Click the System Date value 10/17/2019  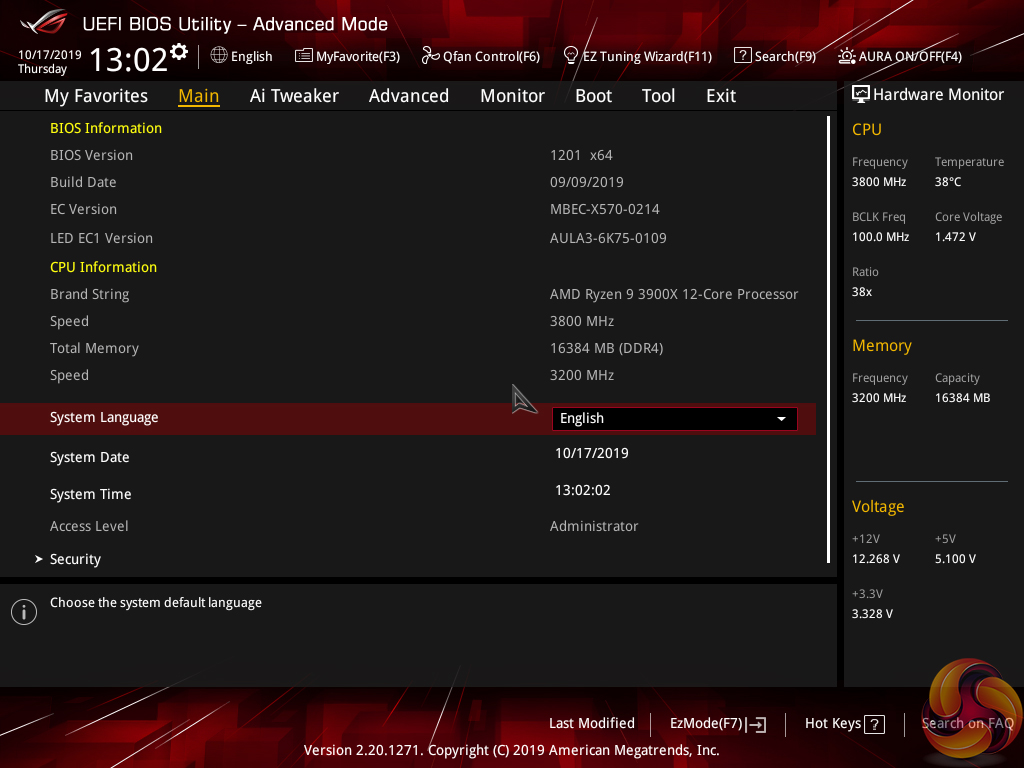(x=592, y=453)
